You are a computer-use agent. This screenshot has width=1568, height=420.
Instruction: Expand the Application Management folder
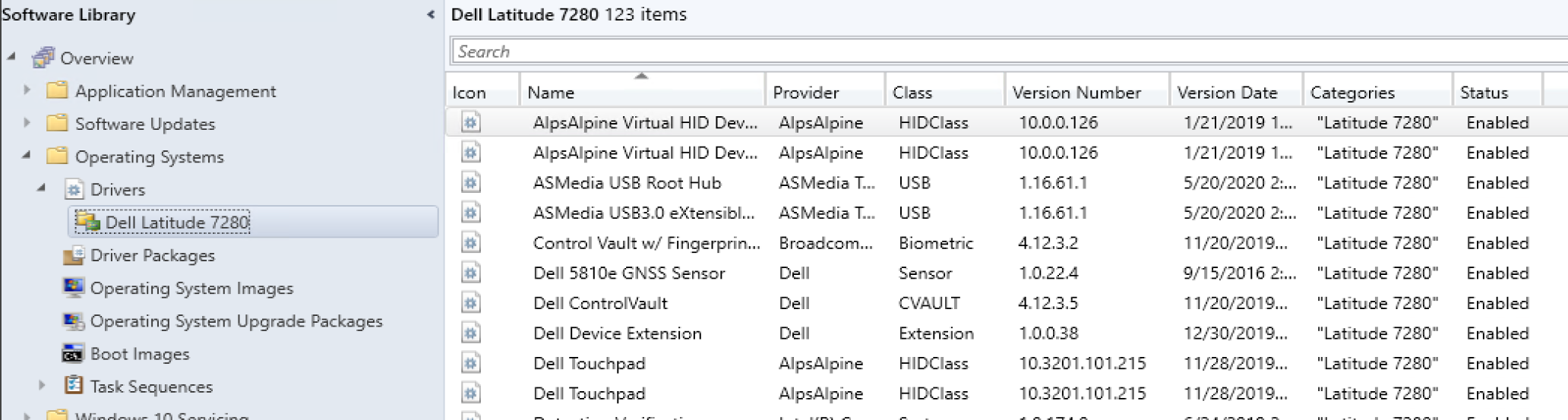27,90
